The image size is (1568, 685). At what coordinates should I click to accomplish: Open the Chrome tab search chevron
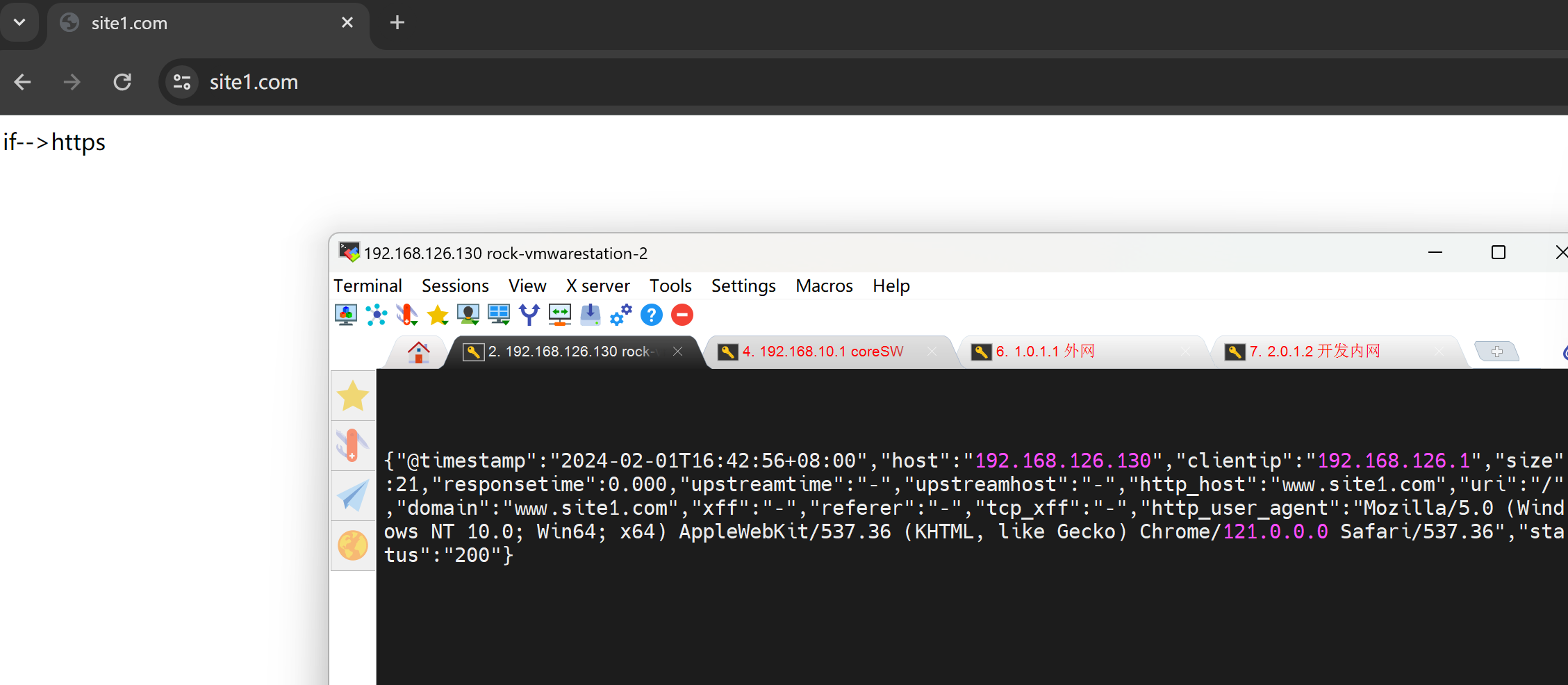(19, 22)
